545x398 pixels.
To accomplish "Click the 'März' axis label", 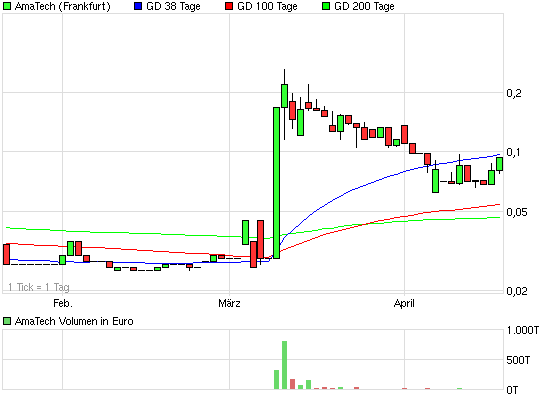I will [x=229, y=303].
